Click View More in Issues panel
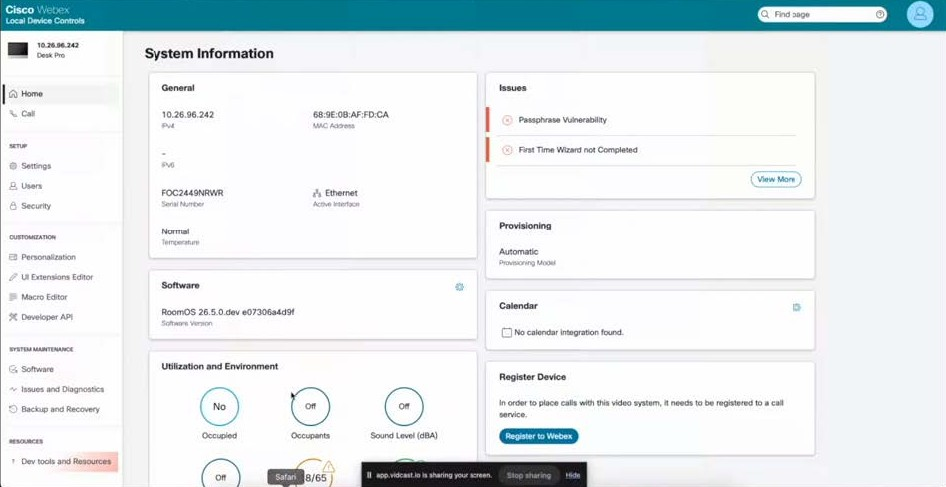Image resolution: width=946 pixels, height=487 pixels. point(775,179)
